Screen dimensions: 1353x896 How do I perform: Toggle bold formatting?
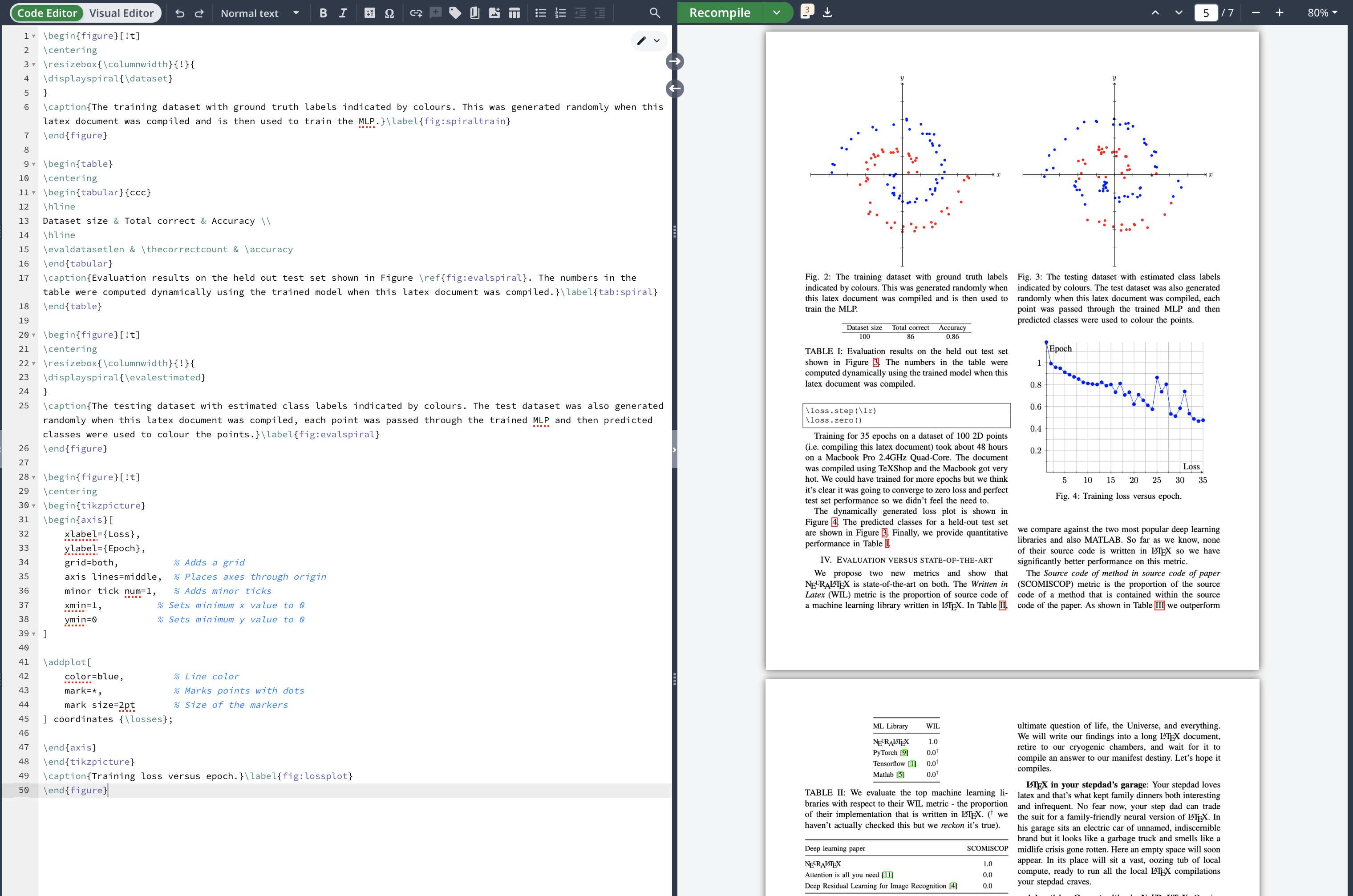tap(323, 12)
